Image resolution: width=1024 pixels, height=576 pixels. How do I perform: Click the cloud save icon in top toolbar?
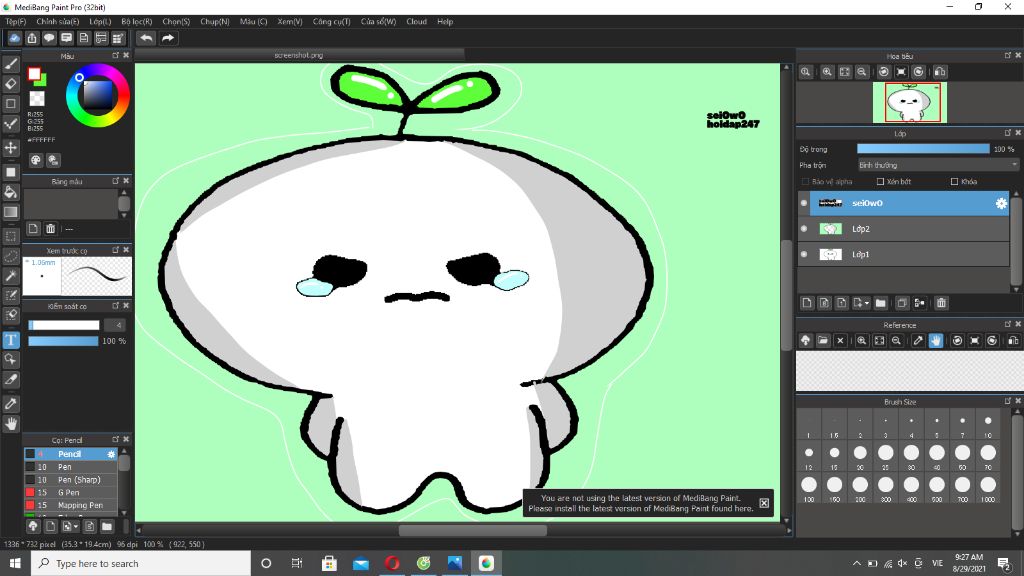point(14,38)
